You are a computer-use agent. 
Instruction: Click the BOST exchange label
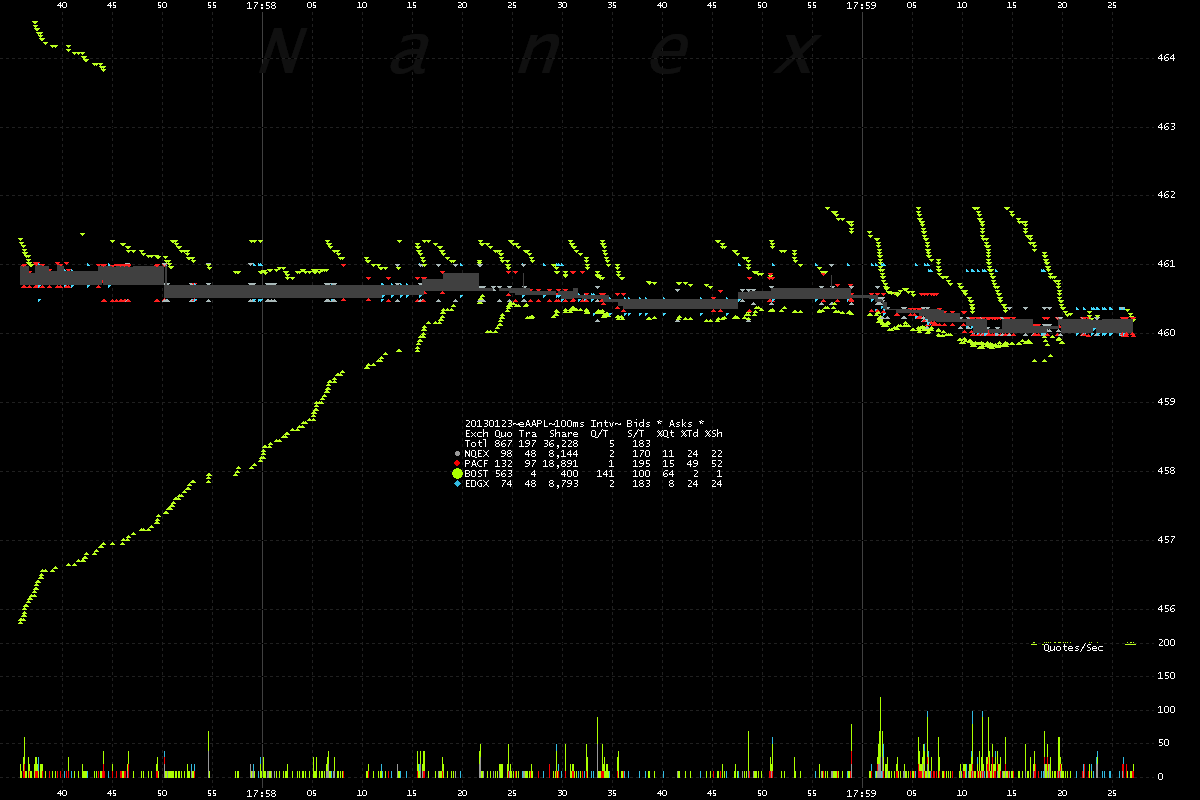[476, 473]
